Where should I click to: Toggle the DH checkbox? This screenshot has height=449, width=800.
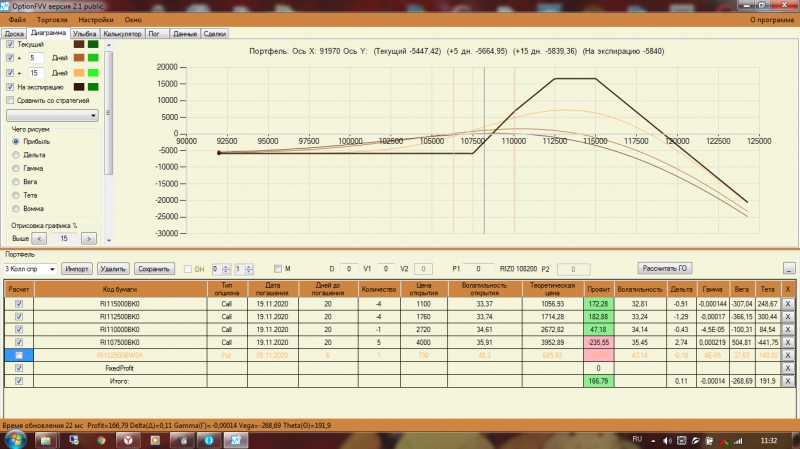pos(188,269)
